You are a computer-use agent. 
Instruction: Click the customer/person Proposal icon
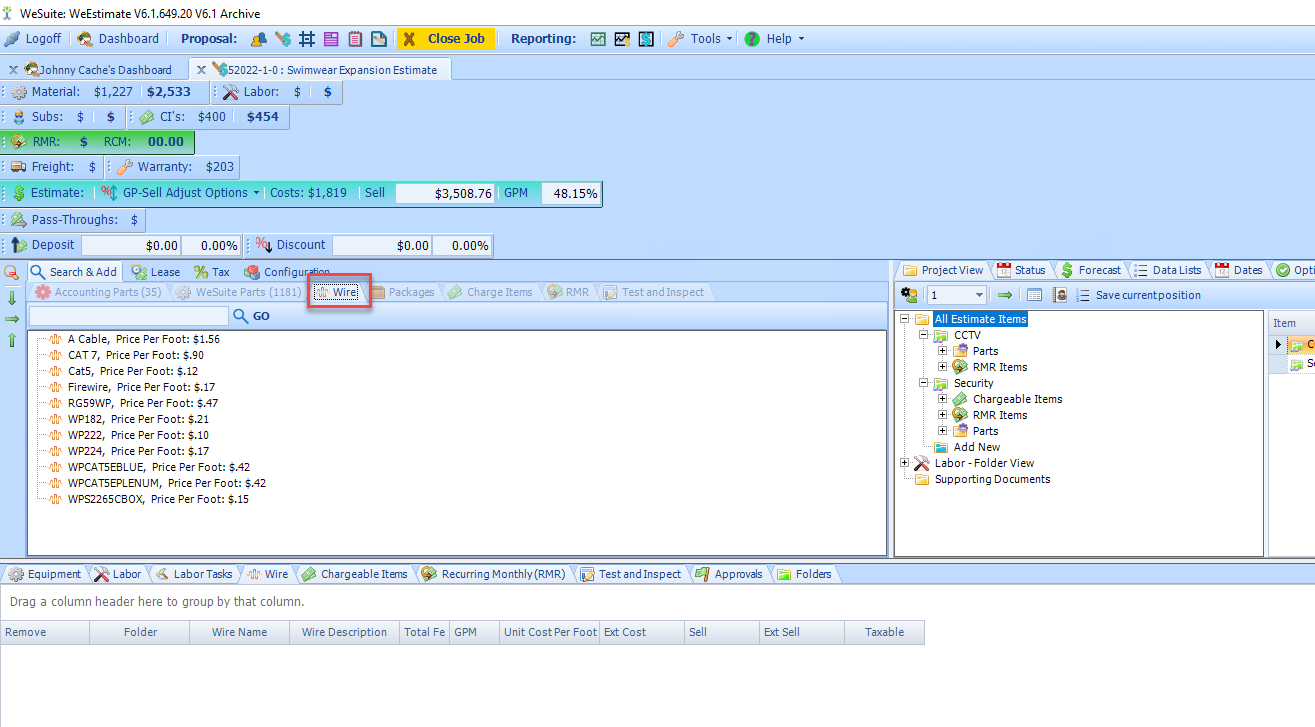coord(258,39)
